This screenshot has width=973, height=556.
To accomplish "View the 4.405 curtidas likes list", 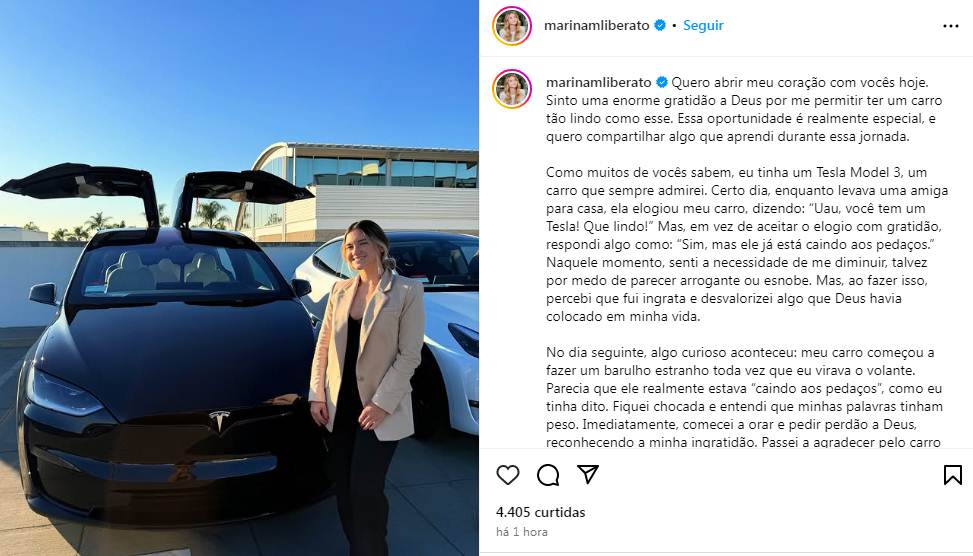I will (540, 513).
